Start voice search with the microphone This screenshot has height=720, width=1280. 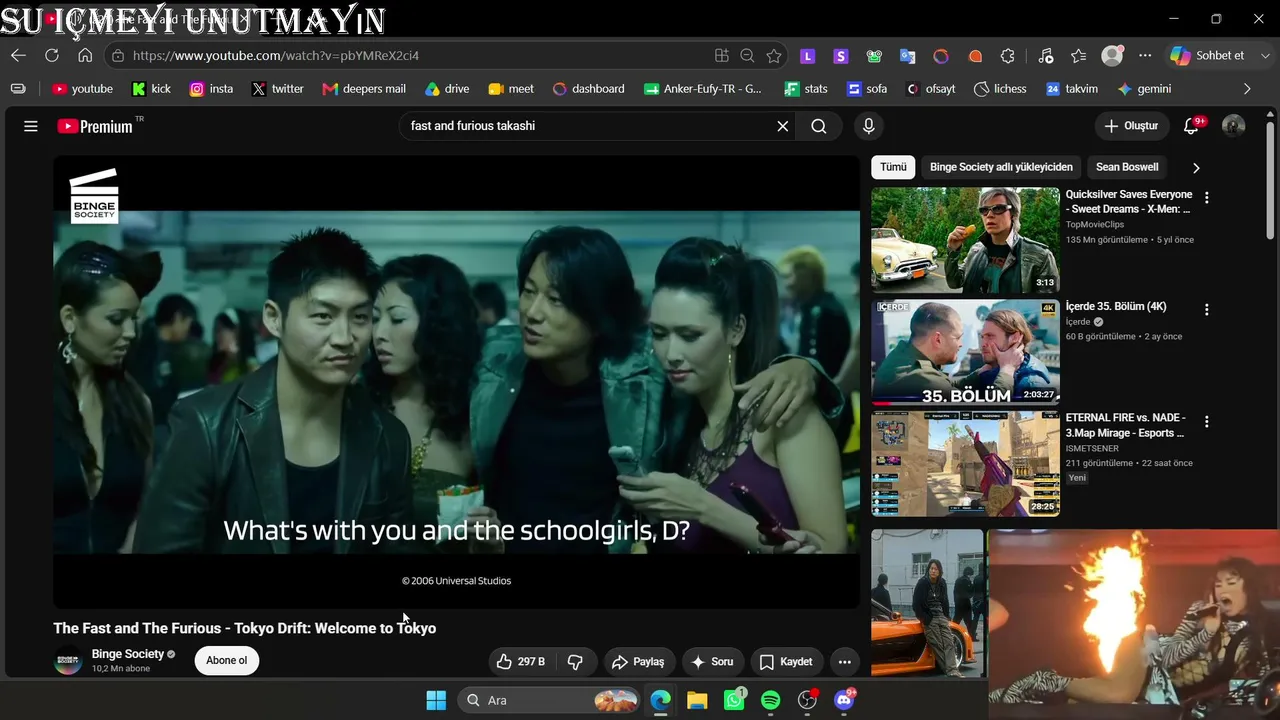[868, 126]
